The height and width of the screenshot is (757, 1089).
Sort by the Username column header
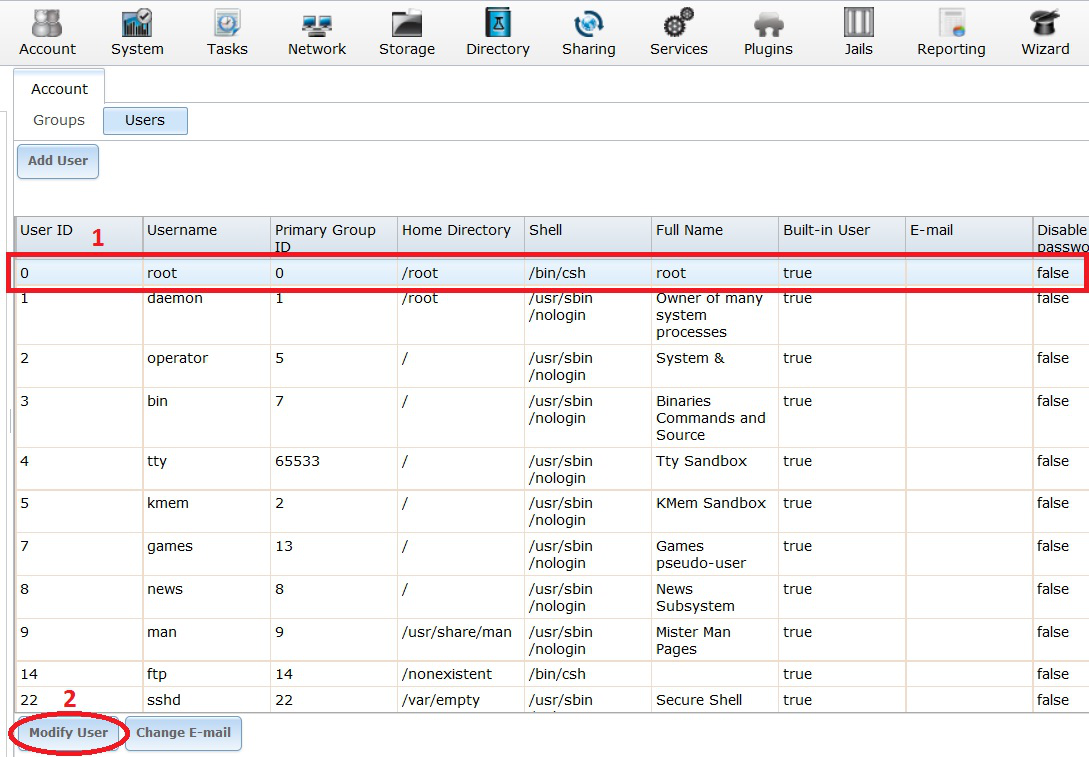[182, 230]
